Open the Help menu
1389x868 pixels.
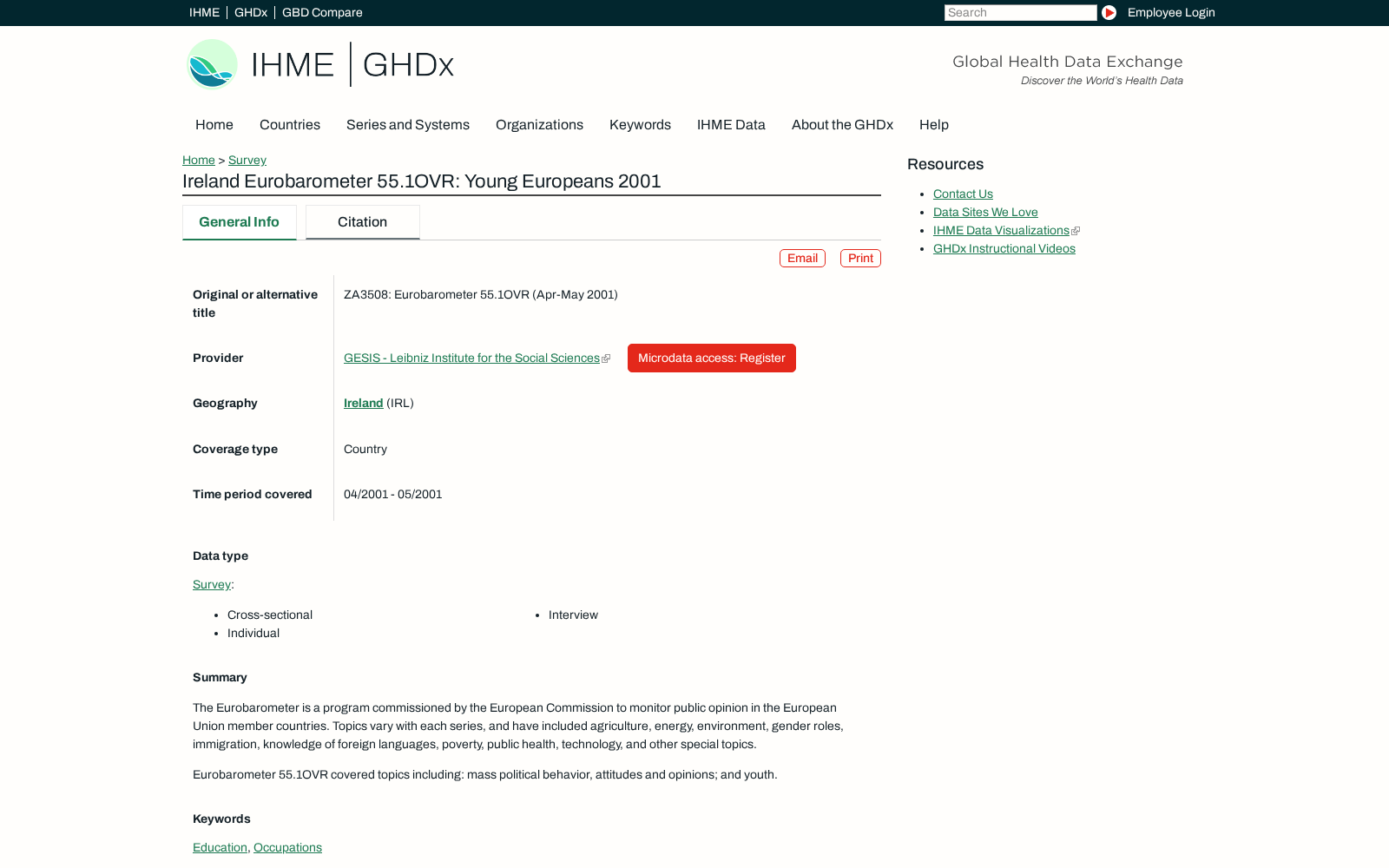(x=934, y=125)
